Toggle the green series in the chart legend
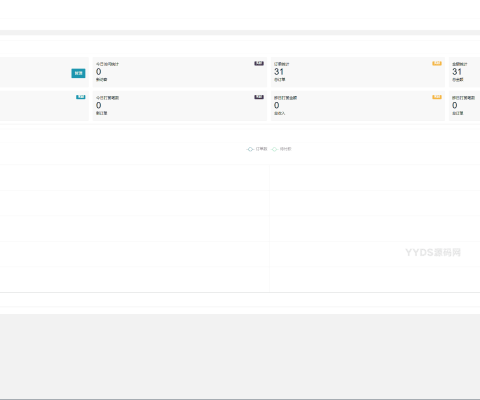 click(281, 149)
